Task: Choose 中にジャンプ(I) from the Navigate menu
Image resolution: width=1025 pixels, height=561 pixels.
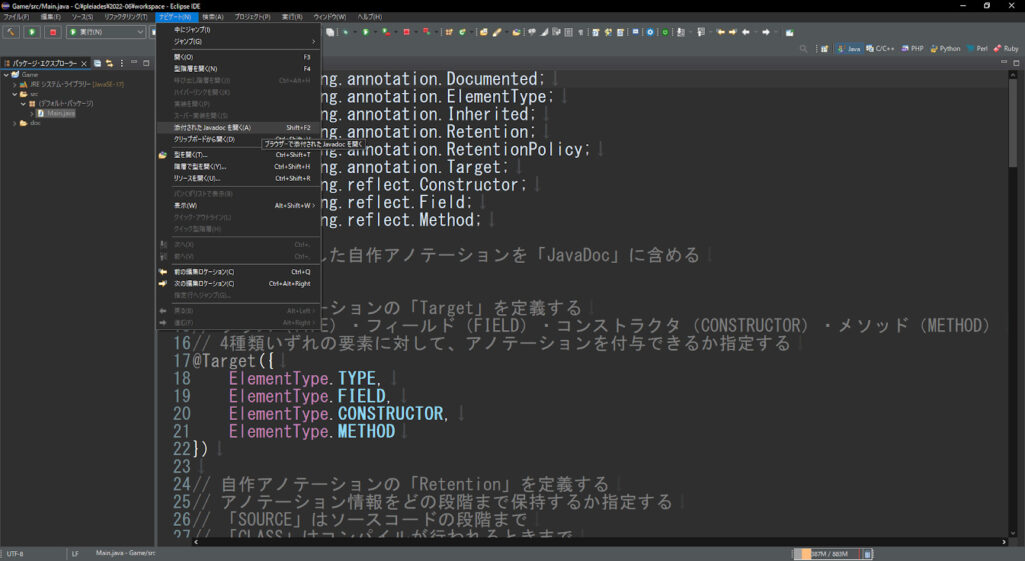Action: click(238, 29)
